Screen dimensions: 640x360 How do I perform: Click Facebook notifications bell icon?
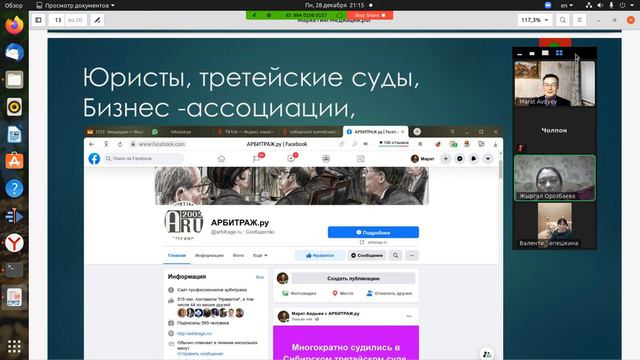pos(473,158)
